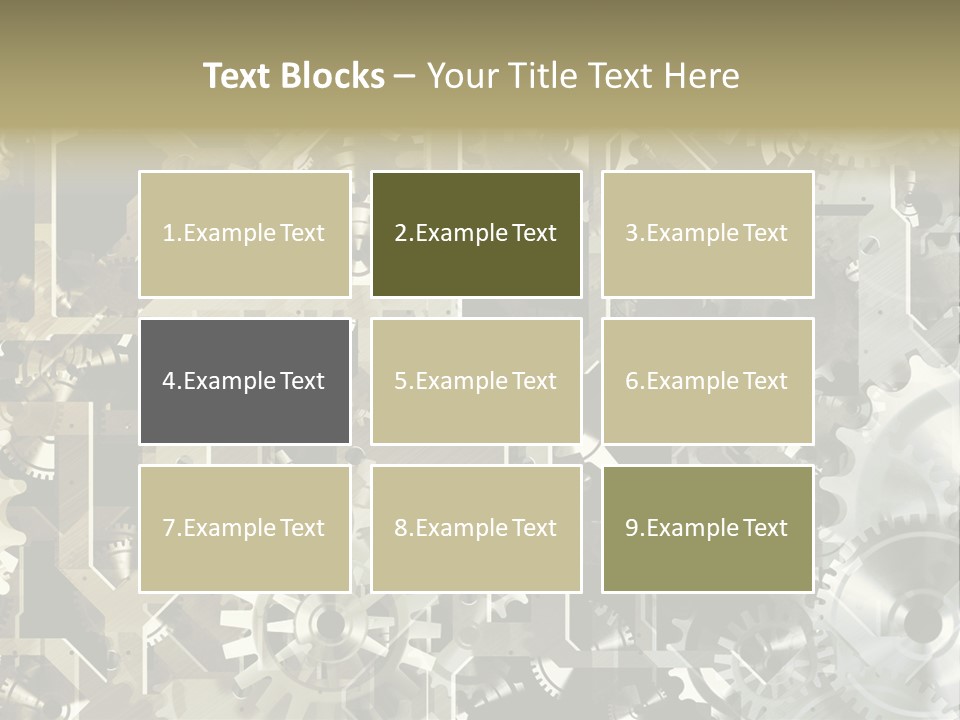The height and width of the screenshot is (720, 960).
Task: Click the green "9.Example Text" block
Action: pos(707,528)
